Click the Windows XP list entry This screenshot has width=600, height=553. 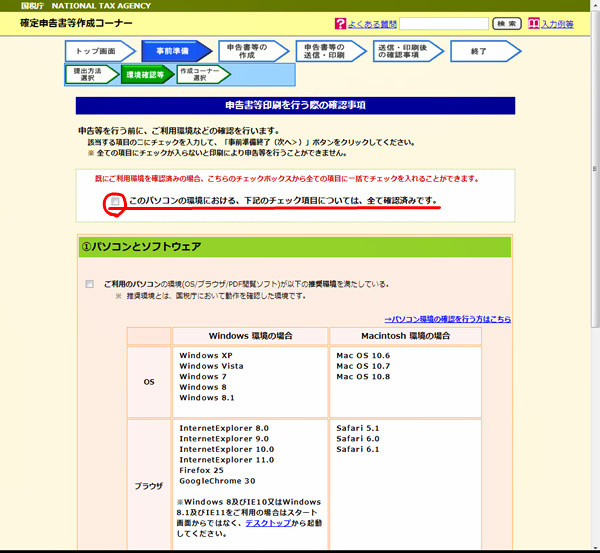[206, 356]
